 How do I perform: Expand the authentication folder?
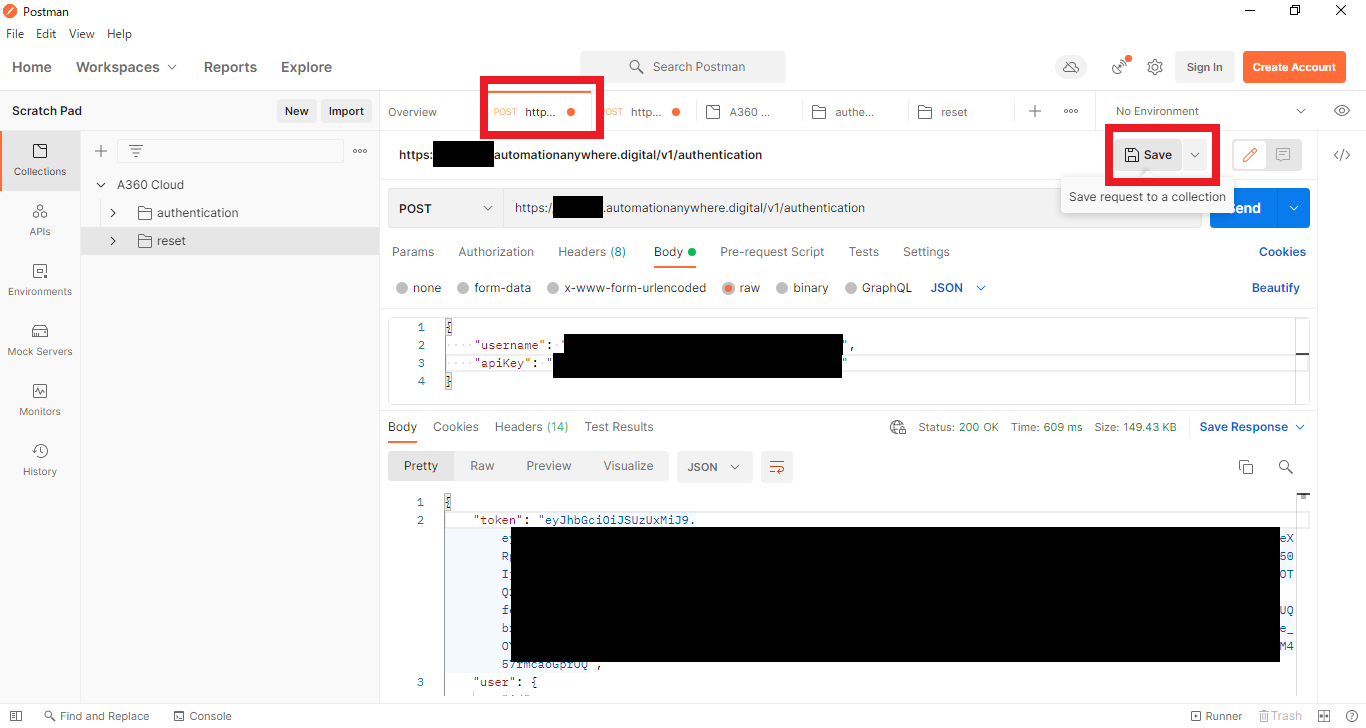(x=113, y=213)
